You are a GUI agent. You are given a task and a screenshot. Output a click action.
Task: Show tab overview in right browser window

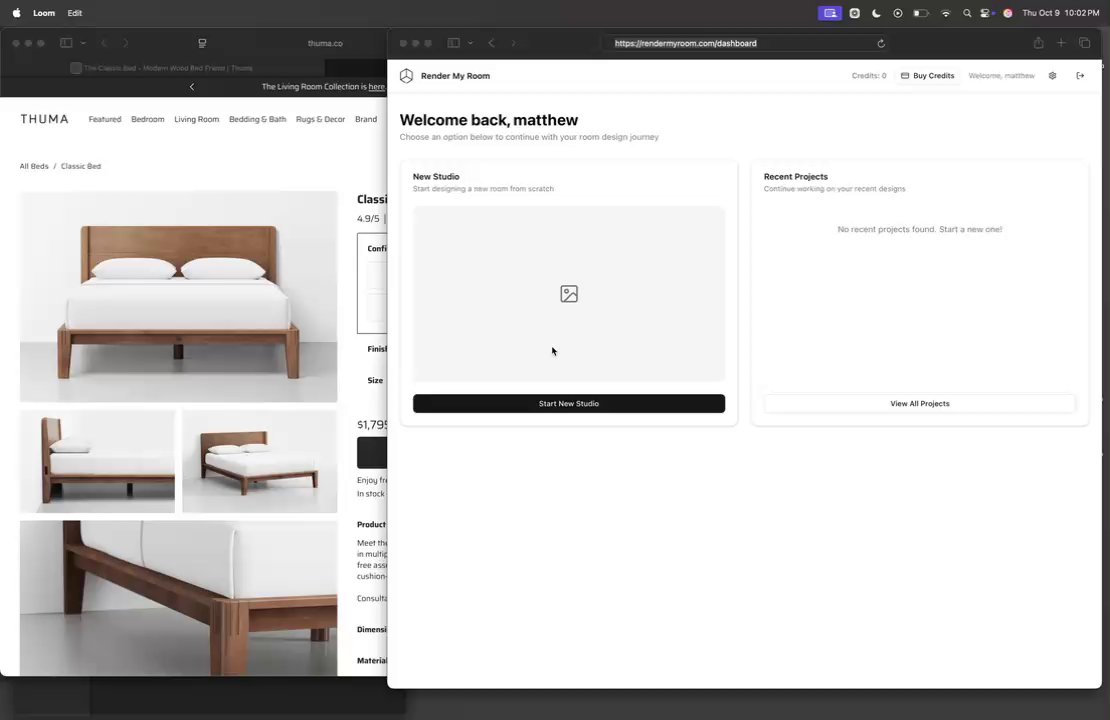pos(1084,43)
